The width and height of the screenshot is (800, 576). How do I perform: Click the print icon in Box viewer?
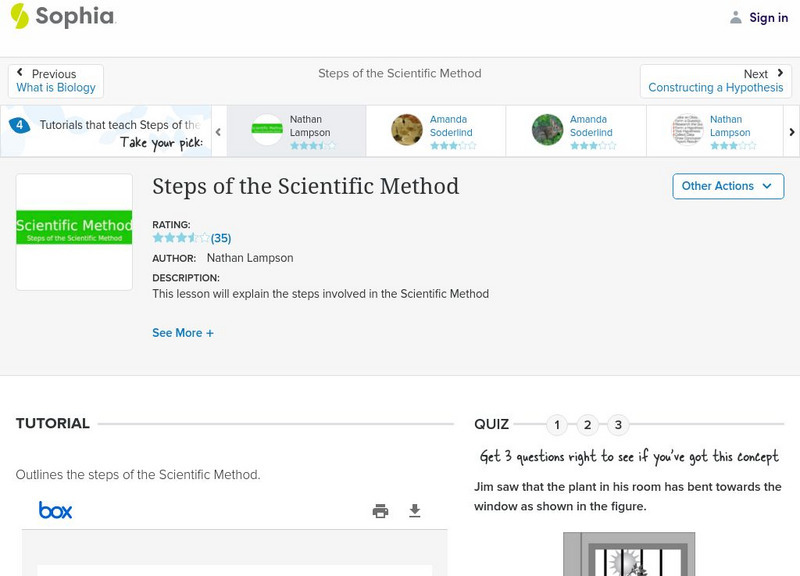380,511
